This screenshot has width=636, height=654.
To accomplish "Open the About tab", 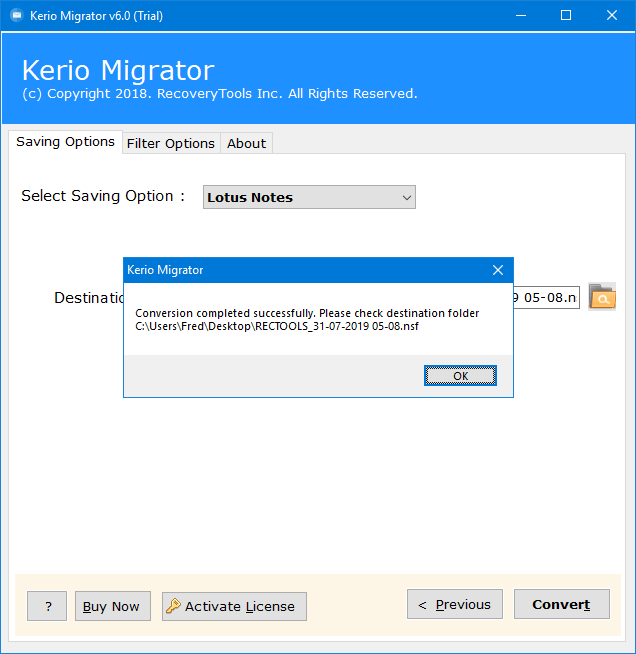I will (246, 143).
